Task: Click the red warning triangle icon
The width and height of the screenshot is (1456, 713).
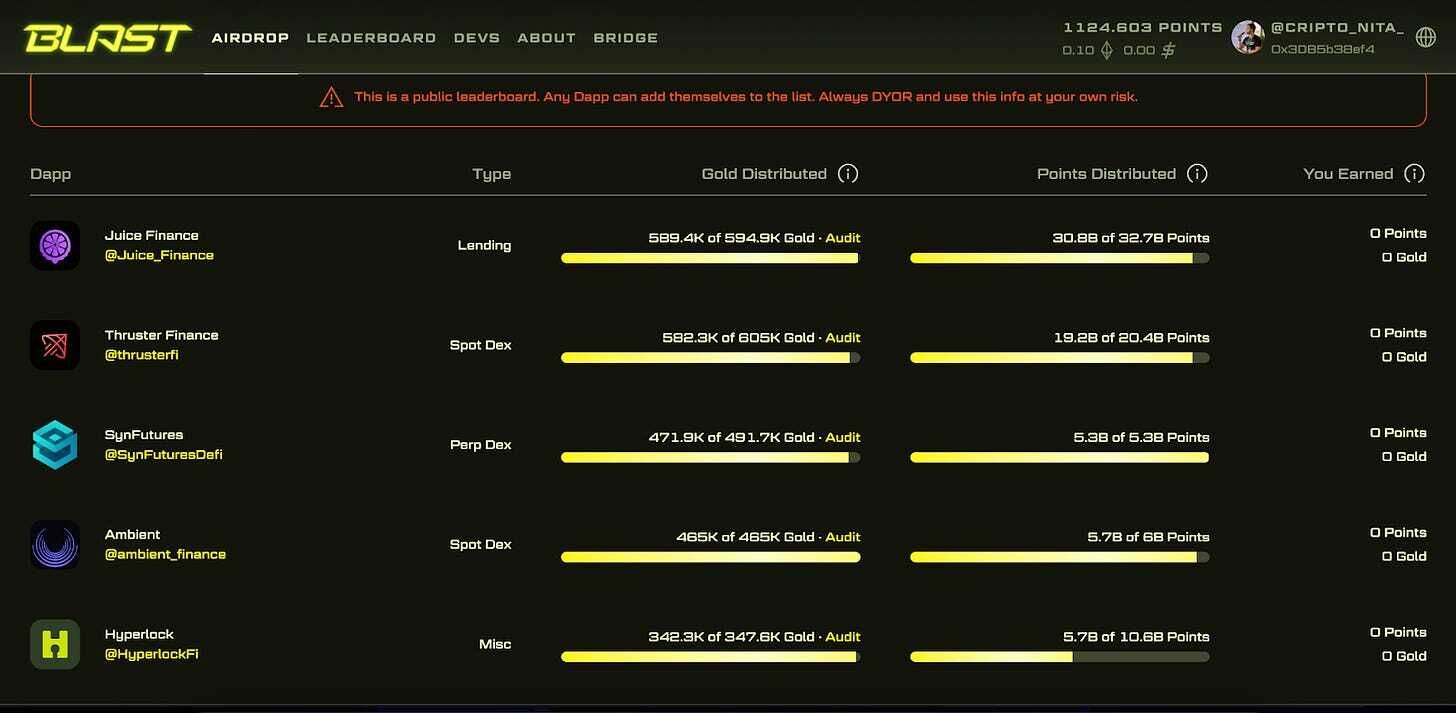Action: (331, 97)
